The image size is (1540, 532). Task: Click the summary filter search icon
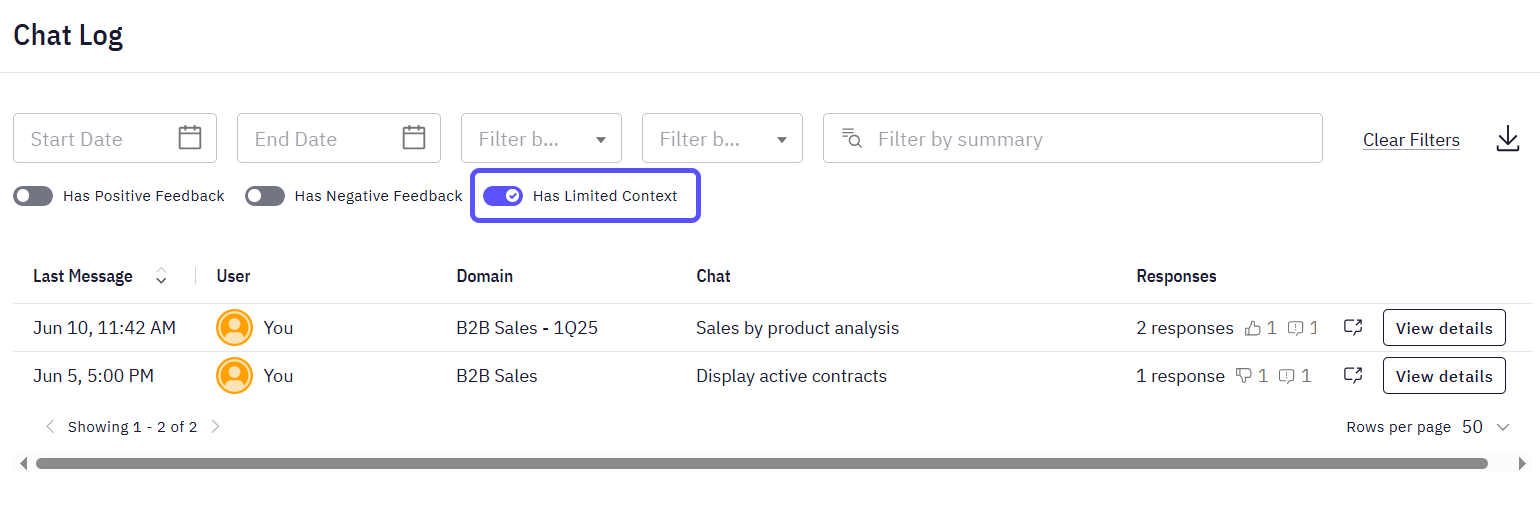(851, 138)
